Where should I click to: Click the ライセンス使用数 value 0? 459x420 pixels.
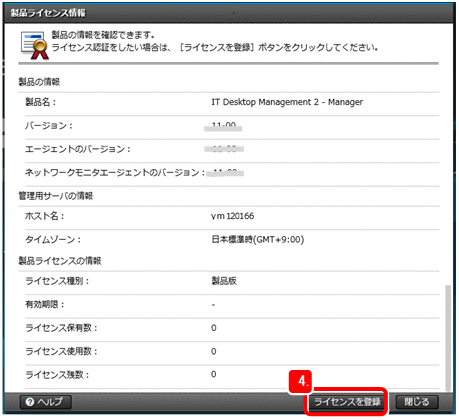[214, 351]
